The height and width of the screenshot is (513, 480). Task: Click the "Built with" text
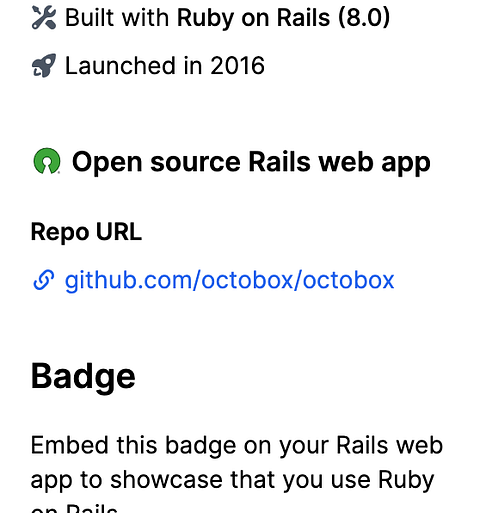point(117,17)
